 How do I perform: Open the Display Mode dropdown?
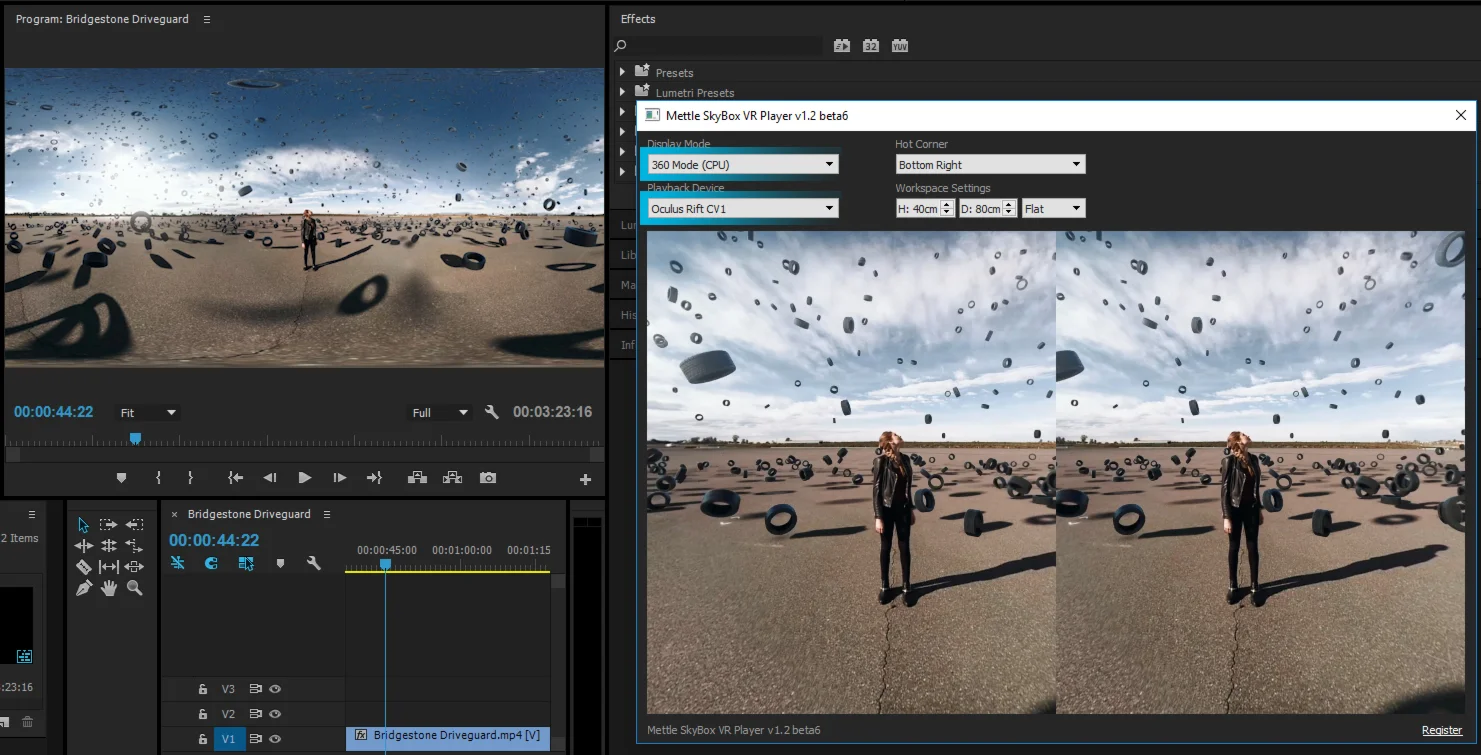tap(742, 165)
